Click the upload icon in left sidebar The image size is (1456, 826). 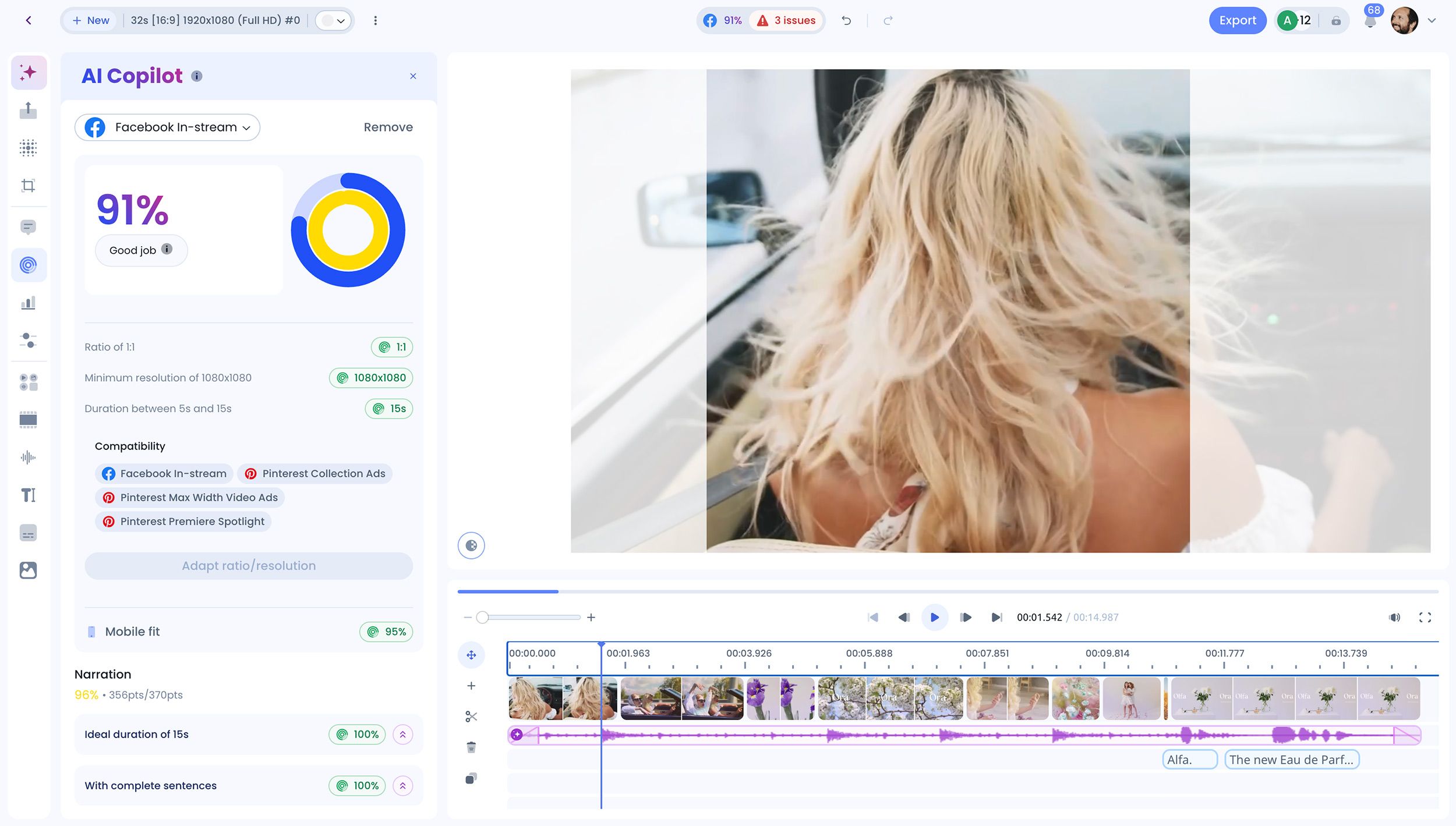point(28,110)
